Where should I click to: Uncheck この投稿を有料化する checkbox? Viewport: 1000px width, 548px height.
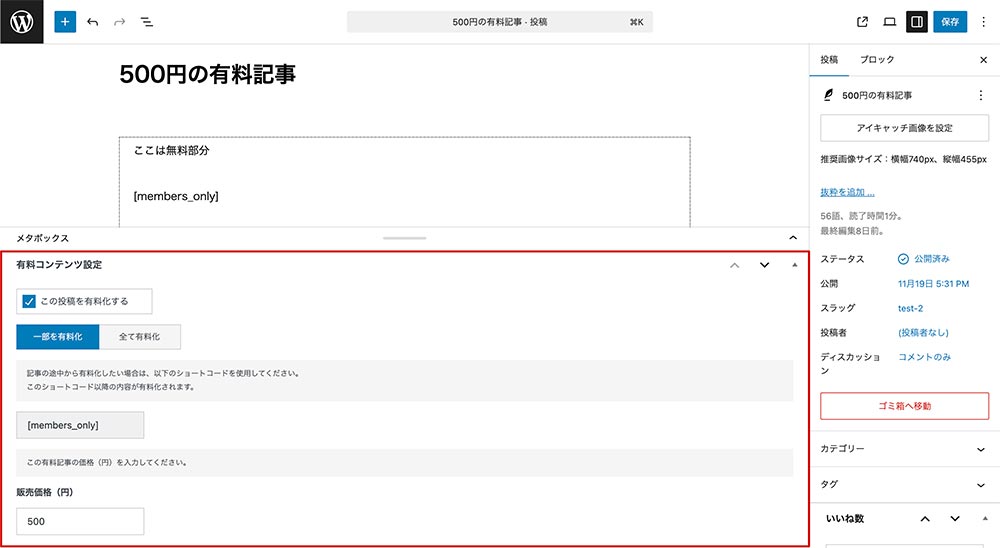tap(29, 302)
